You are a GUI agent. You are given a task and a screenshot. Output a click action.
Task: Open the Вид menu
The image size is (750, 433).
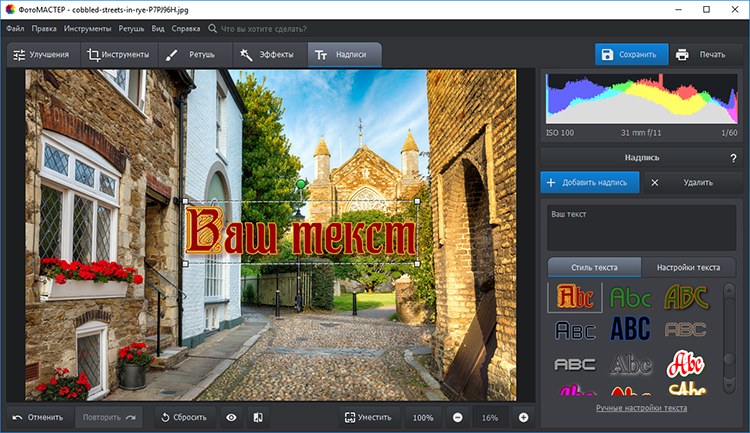[158, 29]
